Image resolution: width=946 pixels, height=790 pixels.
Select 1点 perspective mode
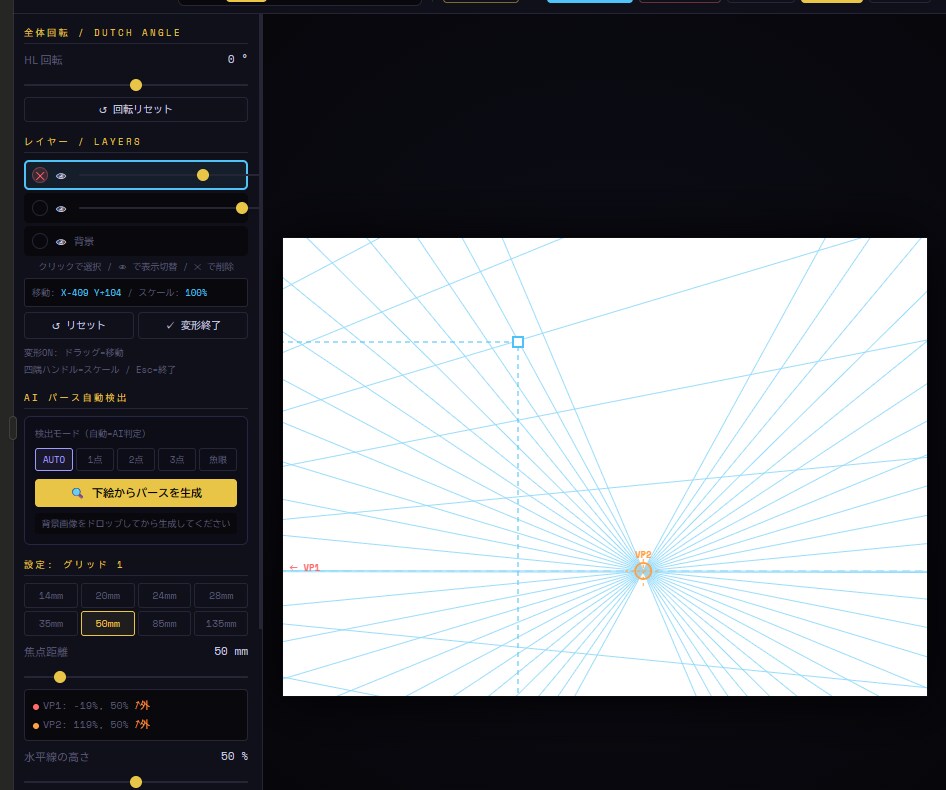click(x=95, y=459)
